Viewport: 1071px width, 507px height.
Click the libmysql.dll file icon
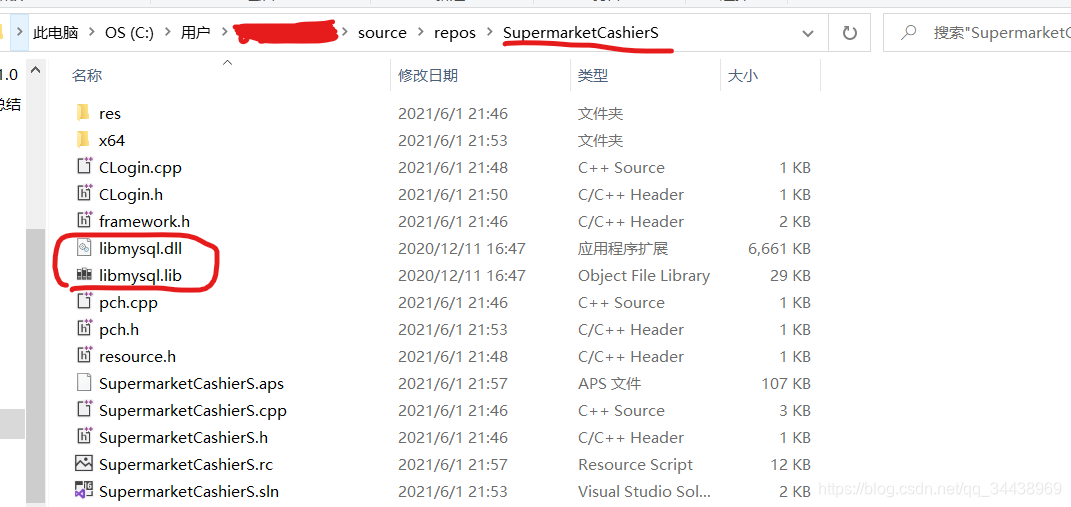[83, 248]
